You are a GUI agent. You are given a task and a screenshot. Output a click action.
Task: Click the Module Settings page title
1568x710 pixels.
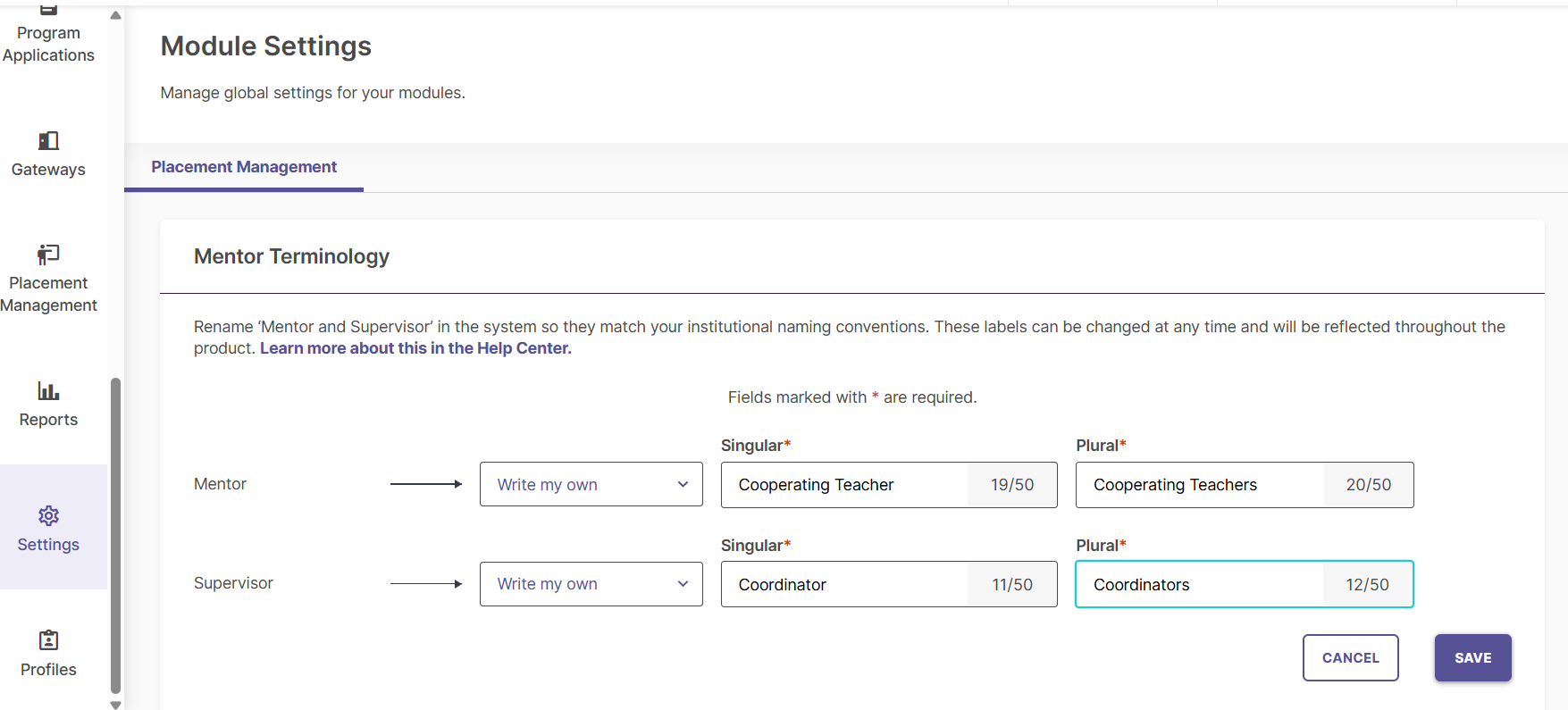(x=266, y=46)
